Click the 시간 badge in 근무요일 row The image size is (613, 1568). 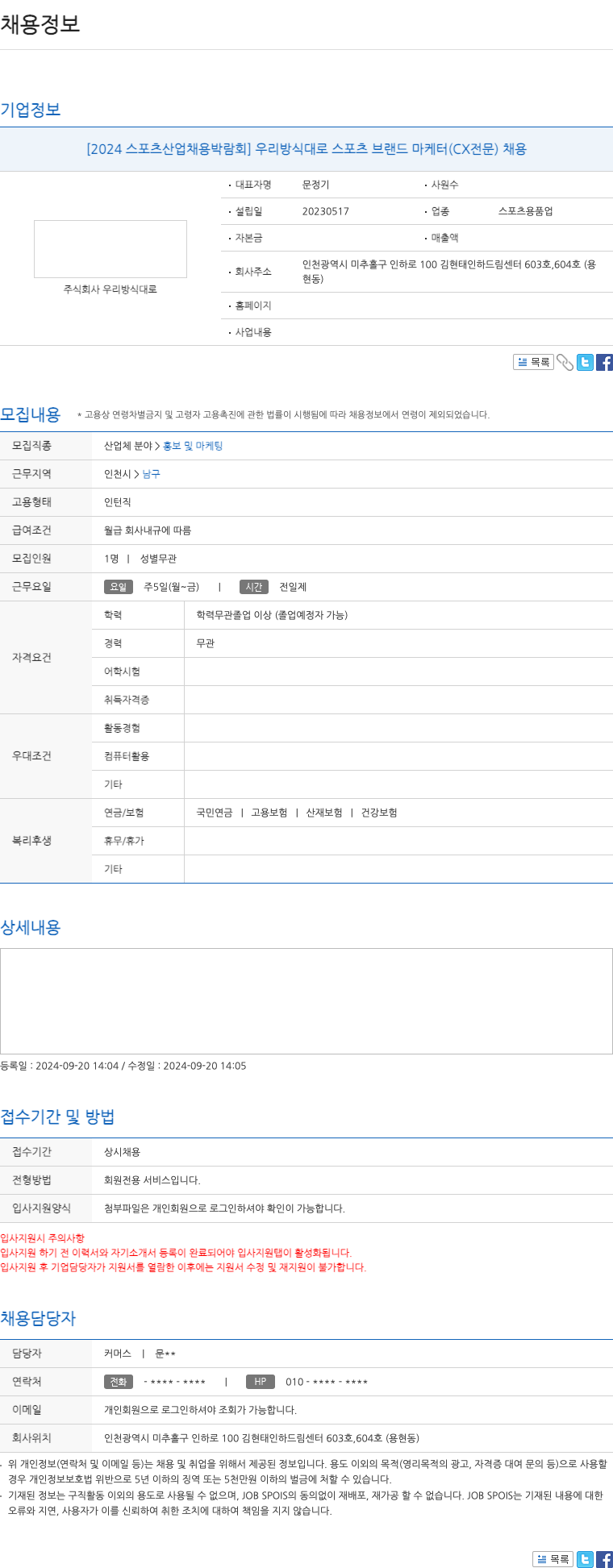pyautogui.click(x=254, y=587)
